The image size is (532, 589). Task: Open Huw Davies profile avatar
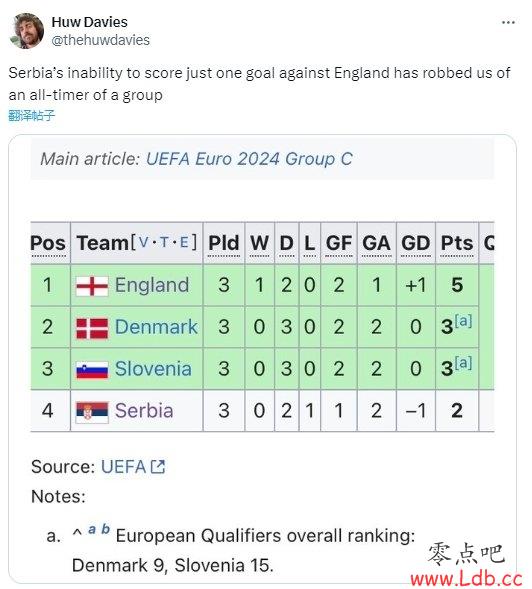coord(26,31)
